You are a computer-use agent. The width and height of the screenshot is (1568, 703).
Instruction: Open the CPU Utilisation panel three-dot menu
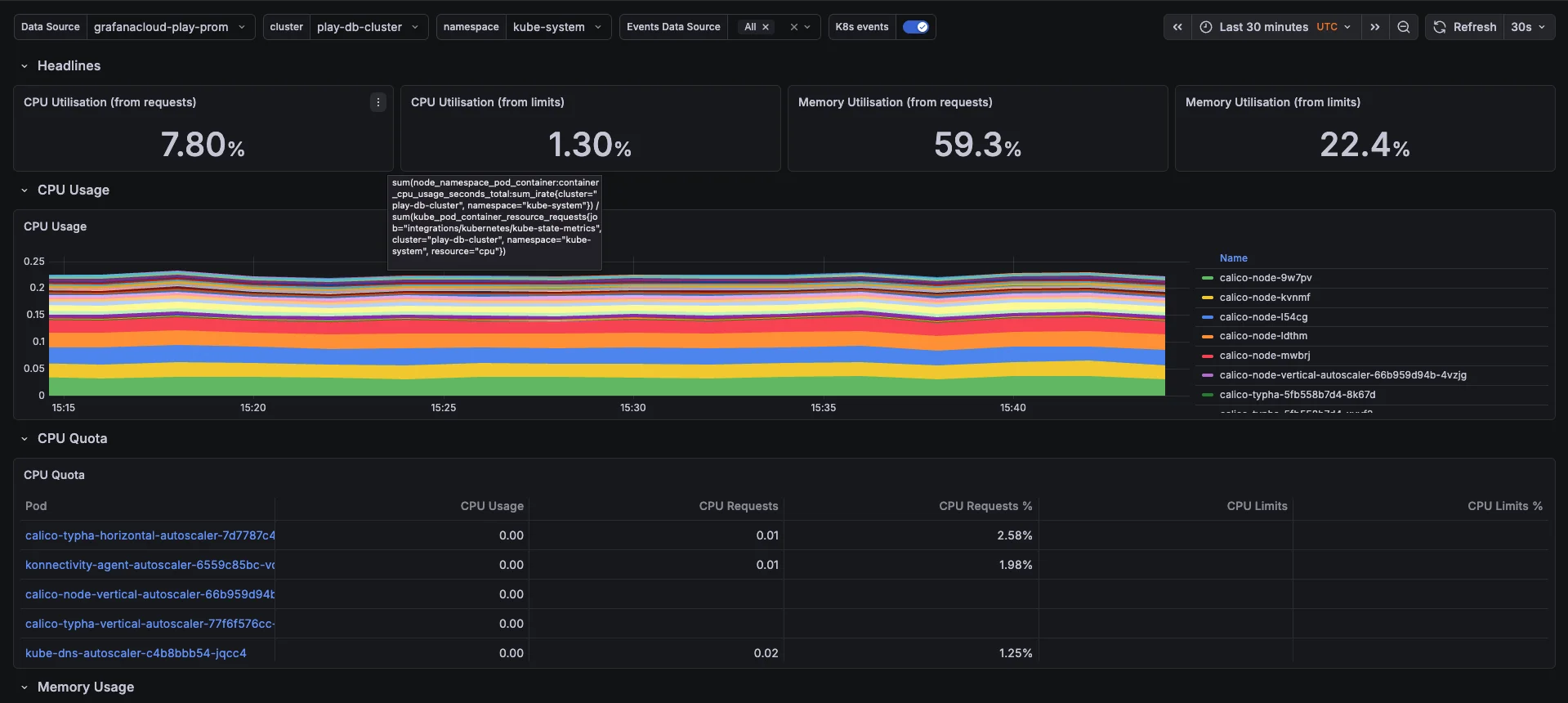(x=377, y=102)
